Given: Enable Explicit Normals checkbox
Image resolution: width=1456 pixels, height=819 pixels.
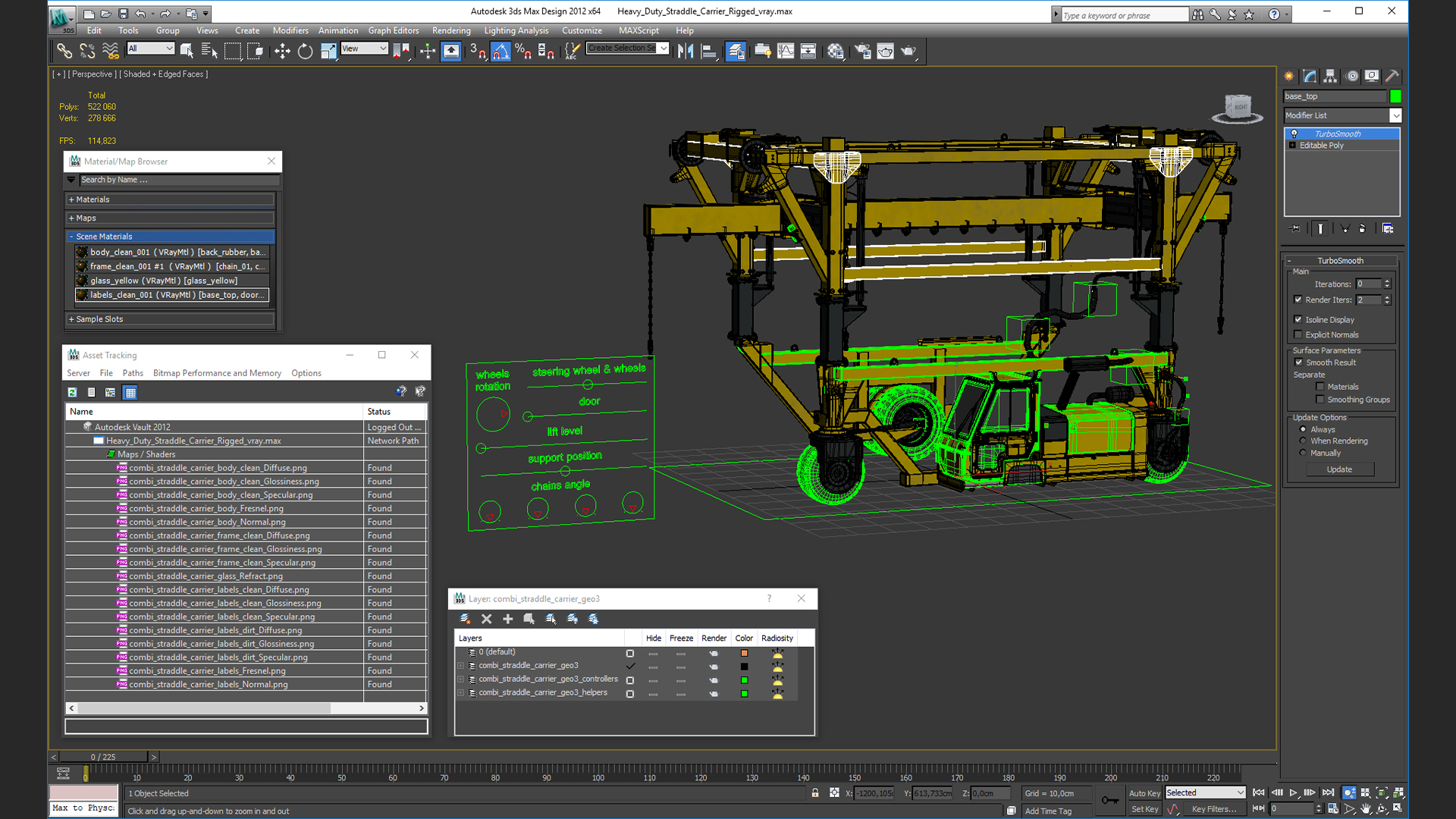Looking at the screenshot, I should click(x=1298, y=334).
